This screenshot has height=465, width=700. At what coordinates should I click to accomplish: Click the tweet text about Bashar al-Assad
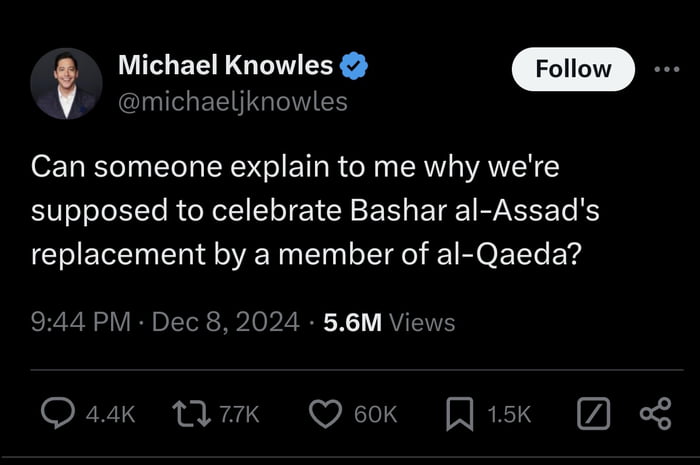(x=315, y=210)
